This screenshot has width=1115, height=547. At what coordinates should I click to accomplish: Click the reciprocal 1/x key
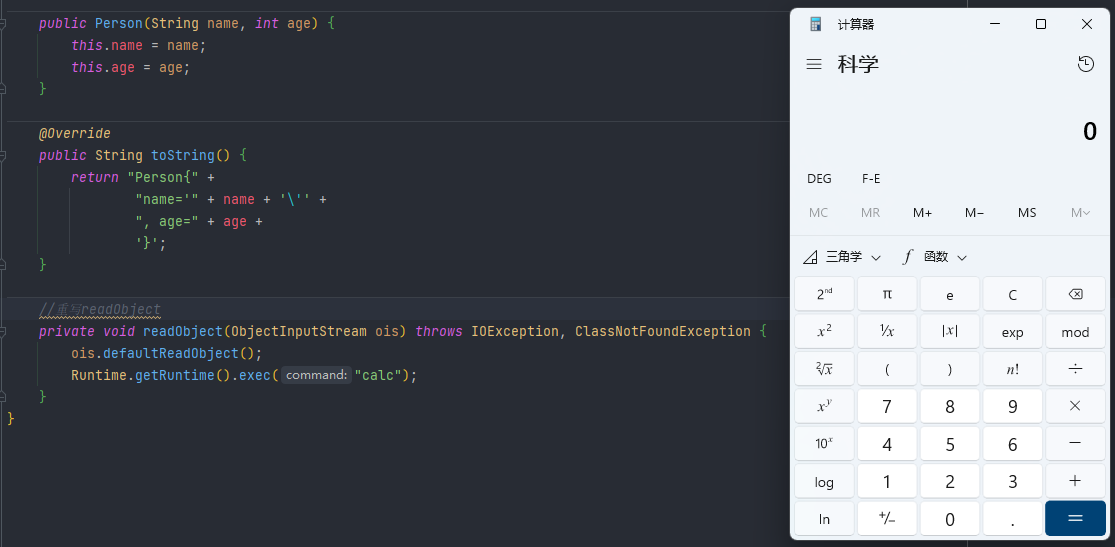pos(887,331)
